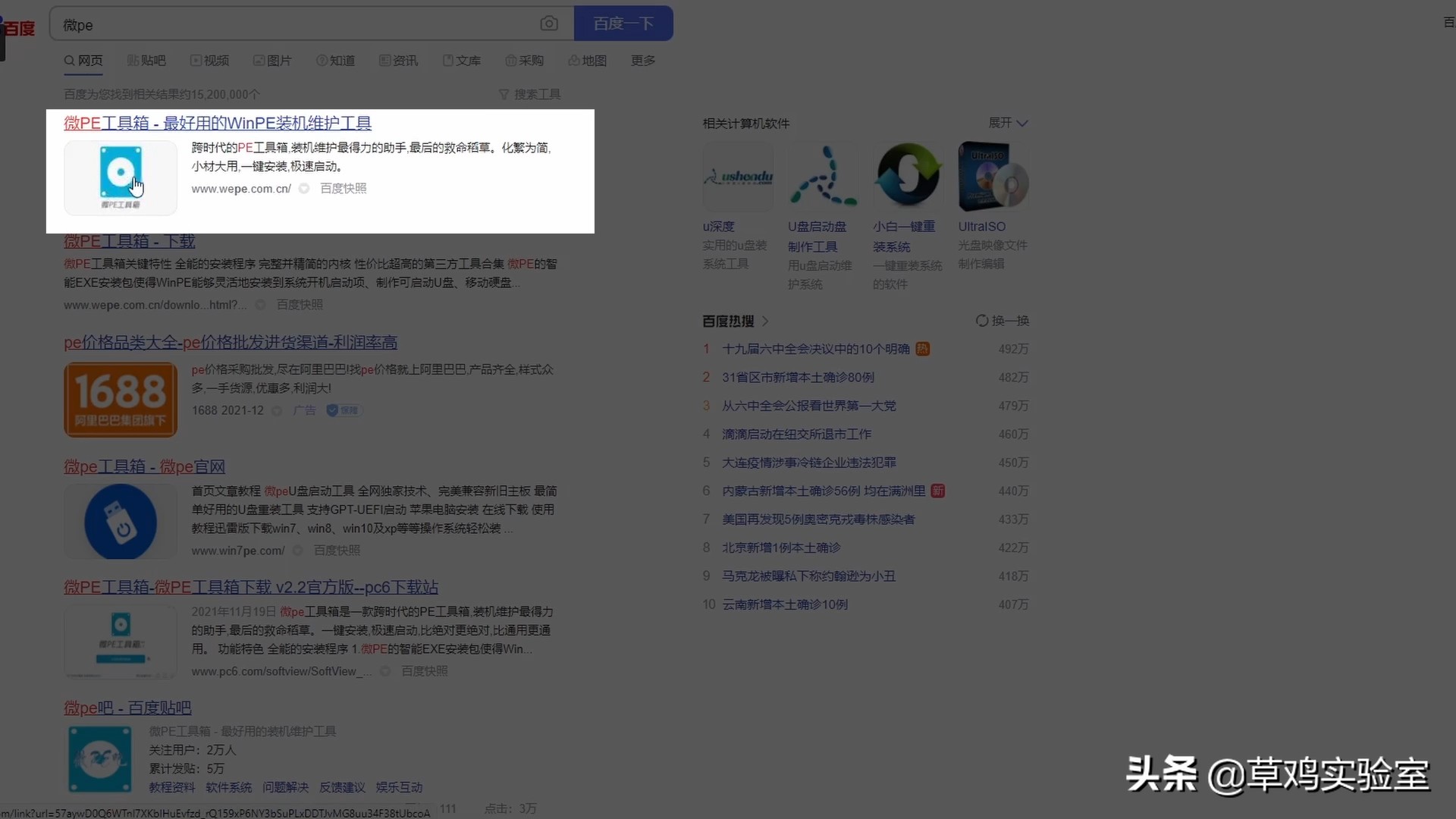Click the 搜索工具 funnel icon
This screenshot has width=1456, height=819.
(x=505, y=94)
